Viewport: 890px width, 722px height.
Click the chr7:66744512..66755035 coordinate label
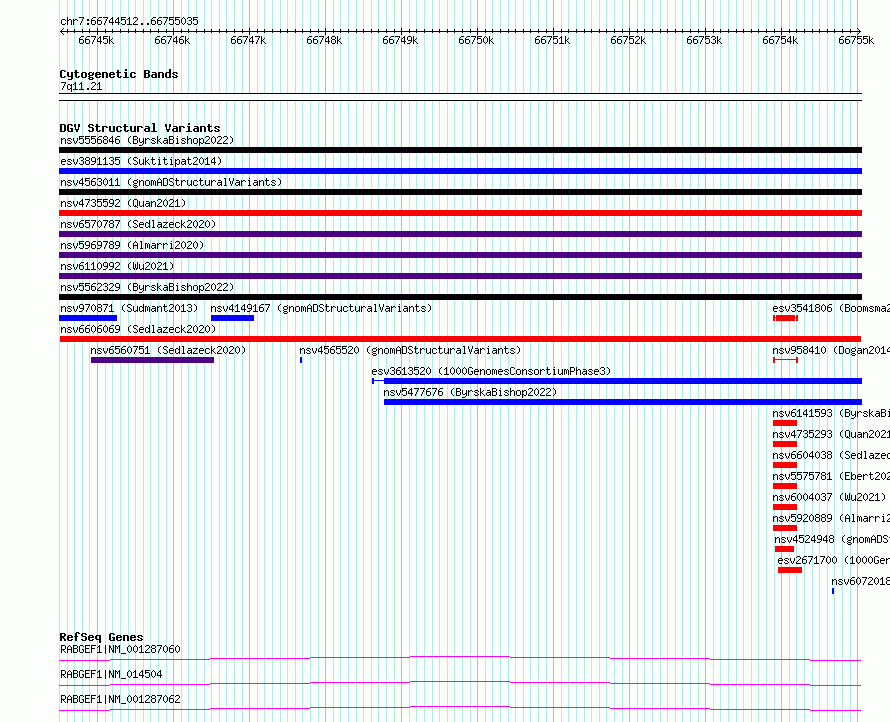point(129,22)
